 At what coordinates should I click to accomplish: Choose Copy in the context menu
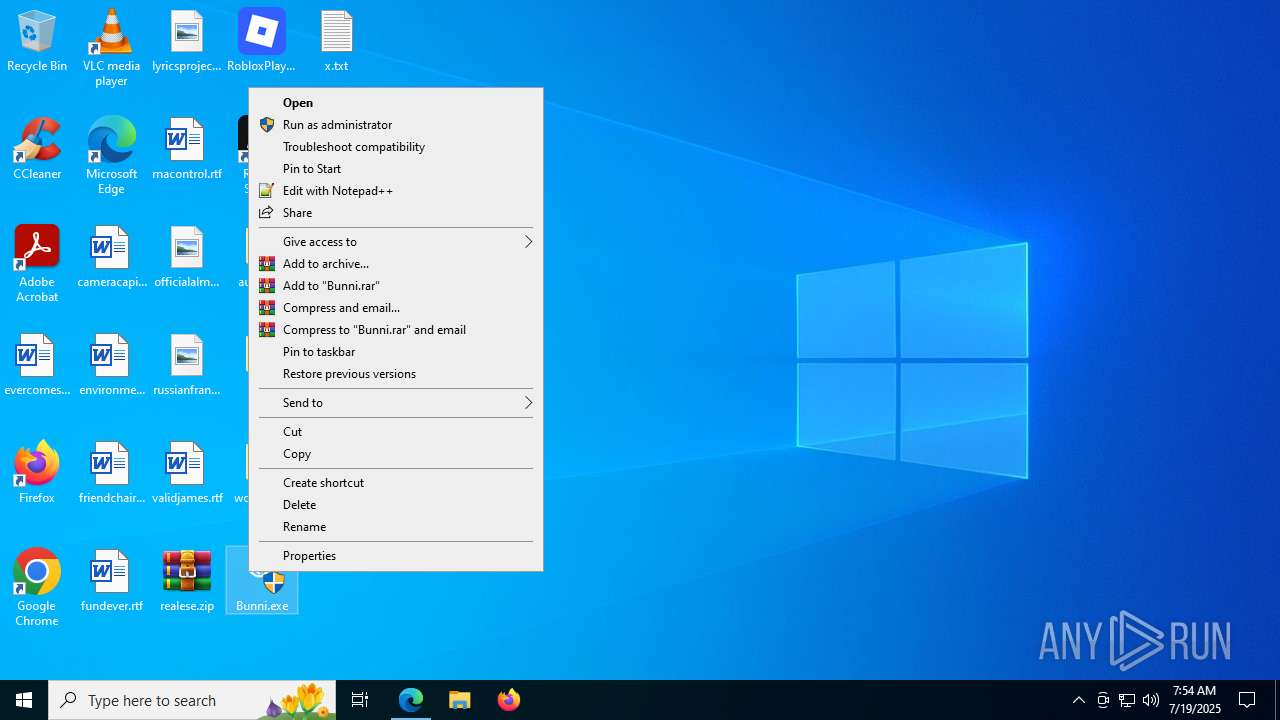[x=396, y=454]
